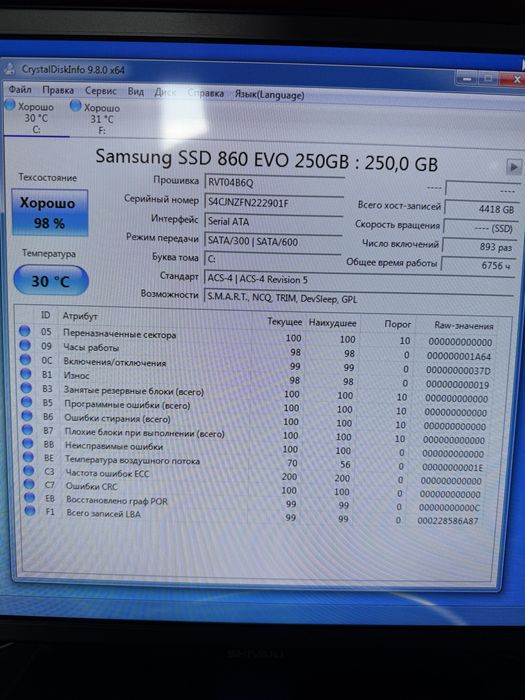The height and width of the screenshot is (700, 525).
Task: Click status icon of attribute F1
Action: tap(30, 510)
